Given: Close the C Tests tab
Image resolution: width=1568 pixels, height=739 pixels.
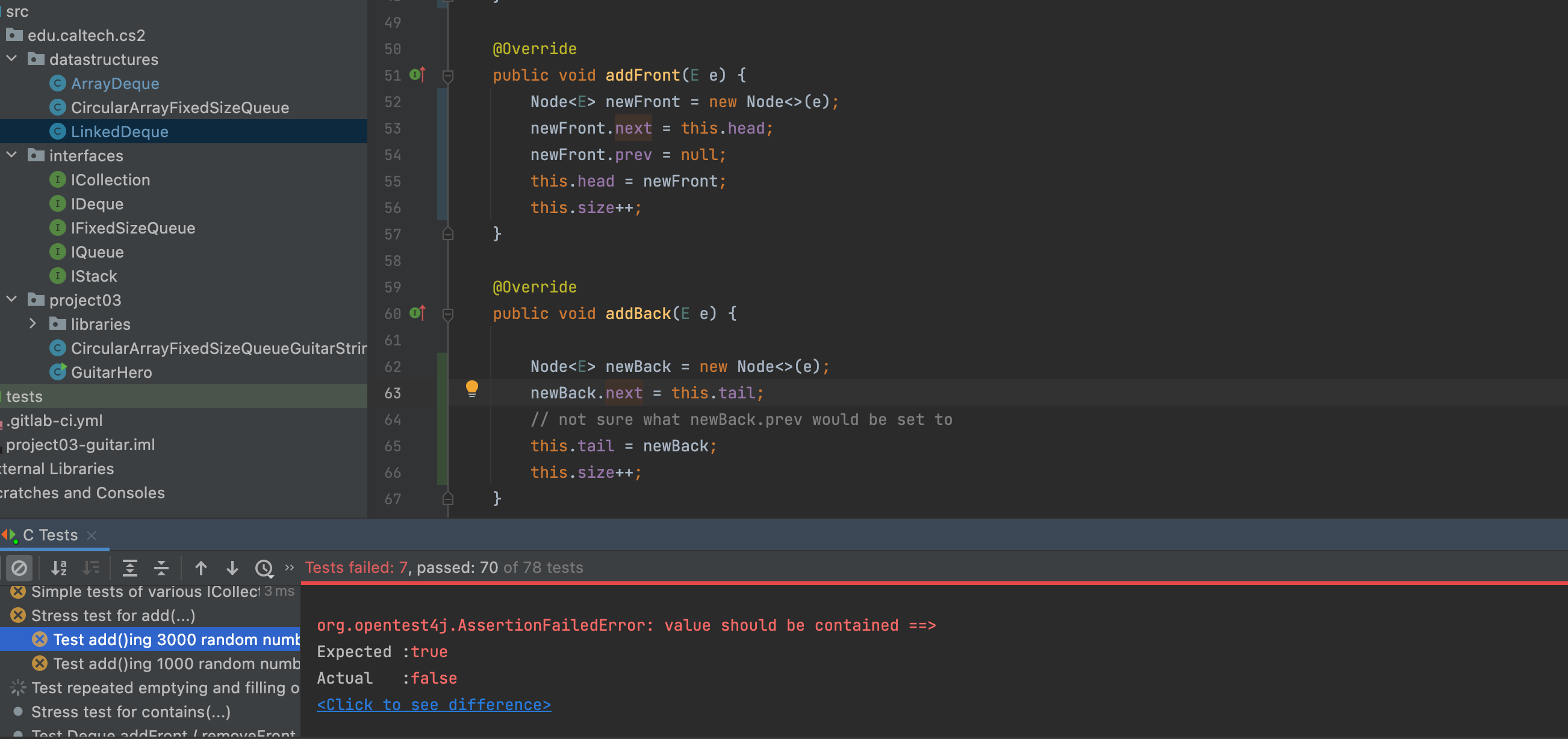Looking at the screenshot, I should (92, 535).
